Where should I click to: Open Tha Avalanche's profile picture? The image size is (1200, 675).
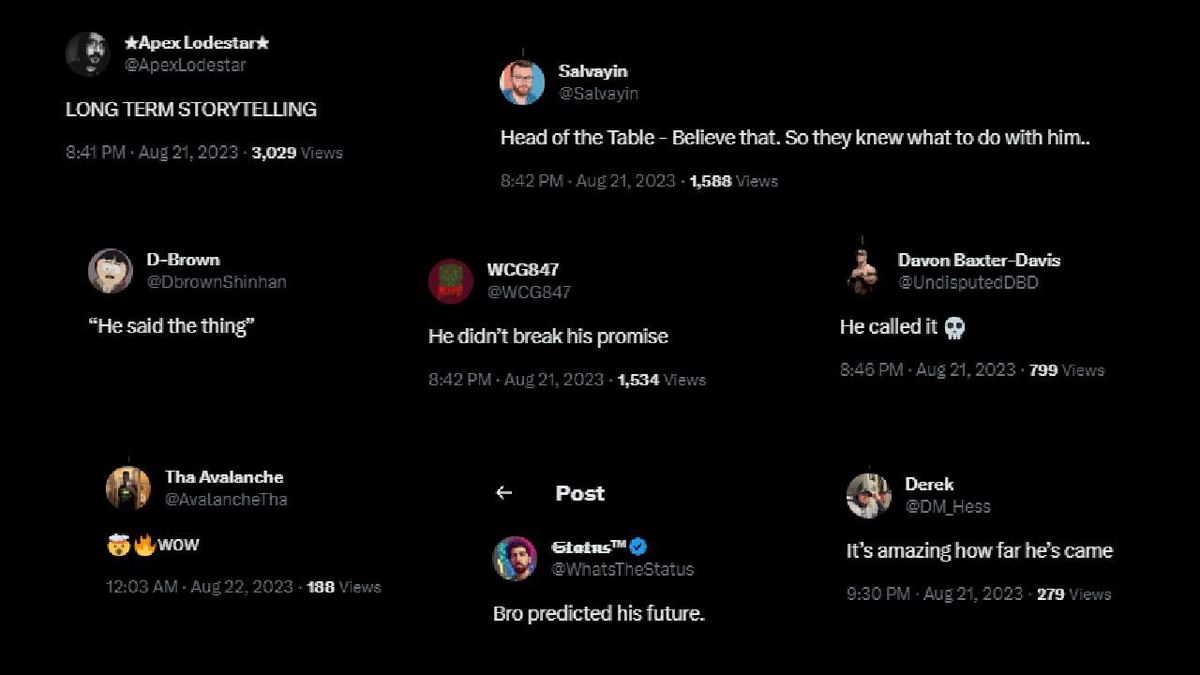(x=127, y=487)
